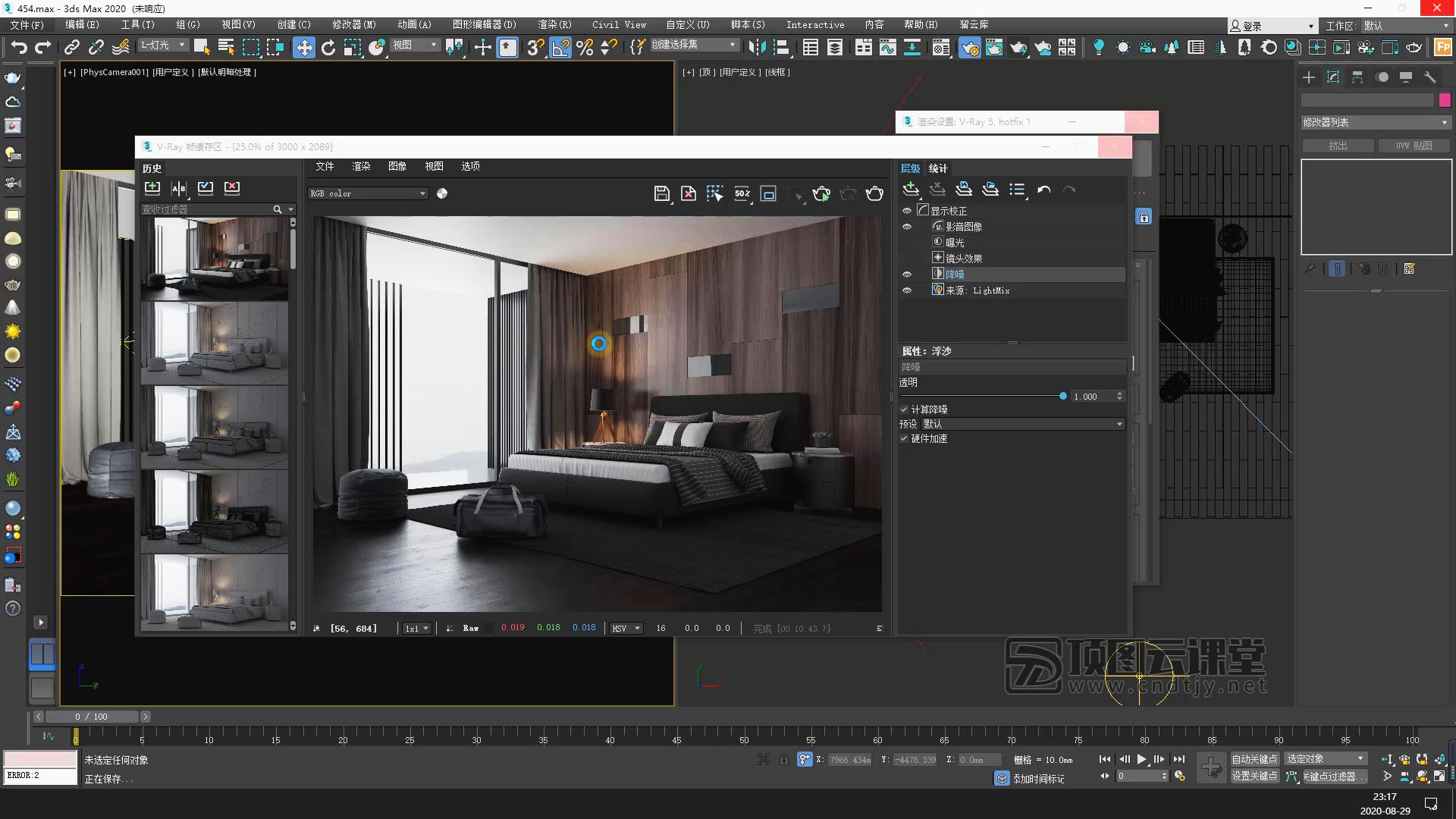Viewport: 1456px width, 819px height.
Task: Select the Rotate tool in main toolbar
Action: 328,48
